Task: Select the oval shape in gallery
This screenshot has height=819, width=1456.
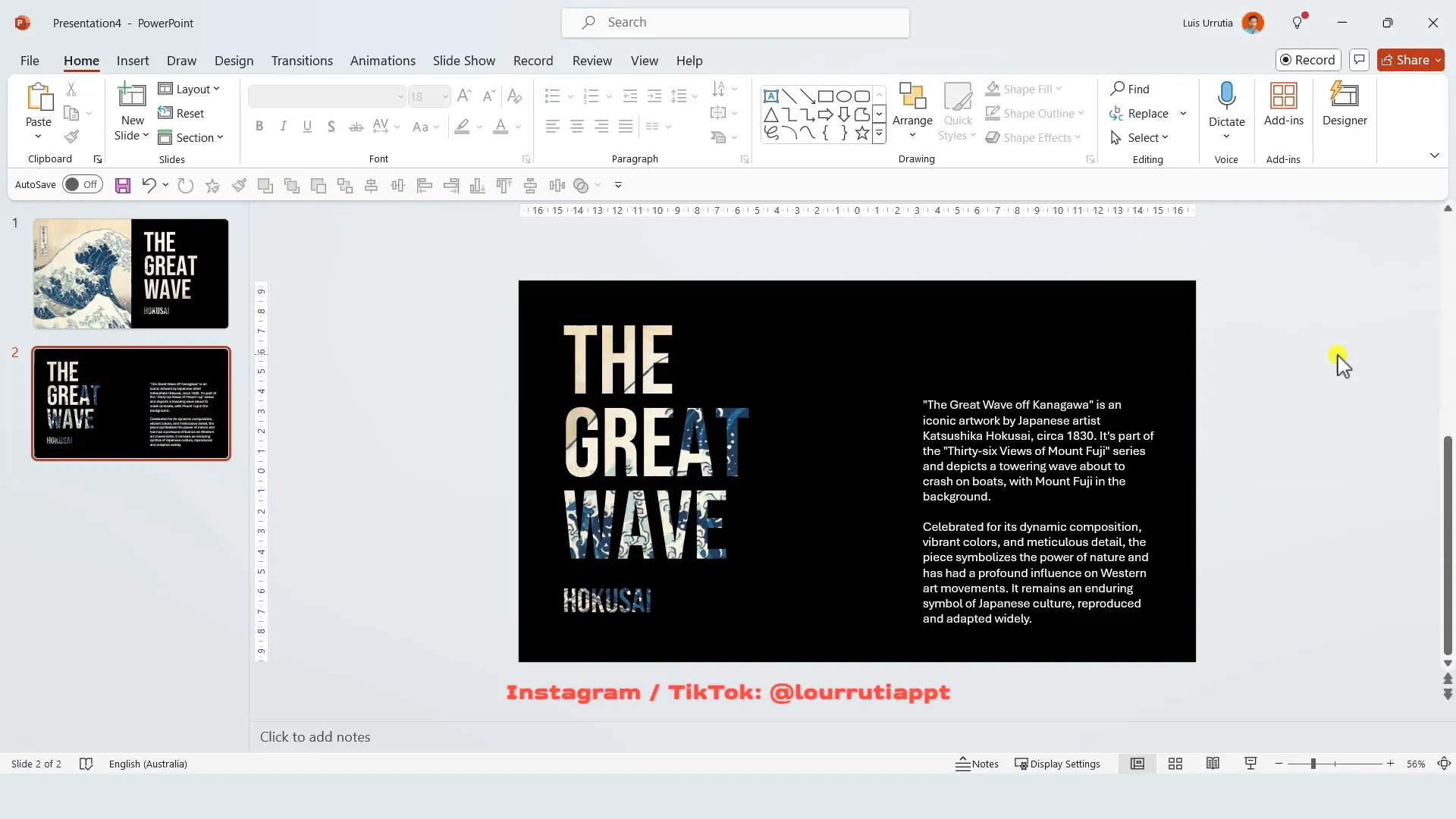Action: (x=844, y=96)
